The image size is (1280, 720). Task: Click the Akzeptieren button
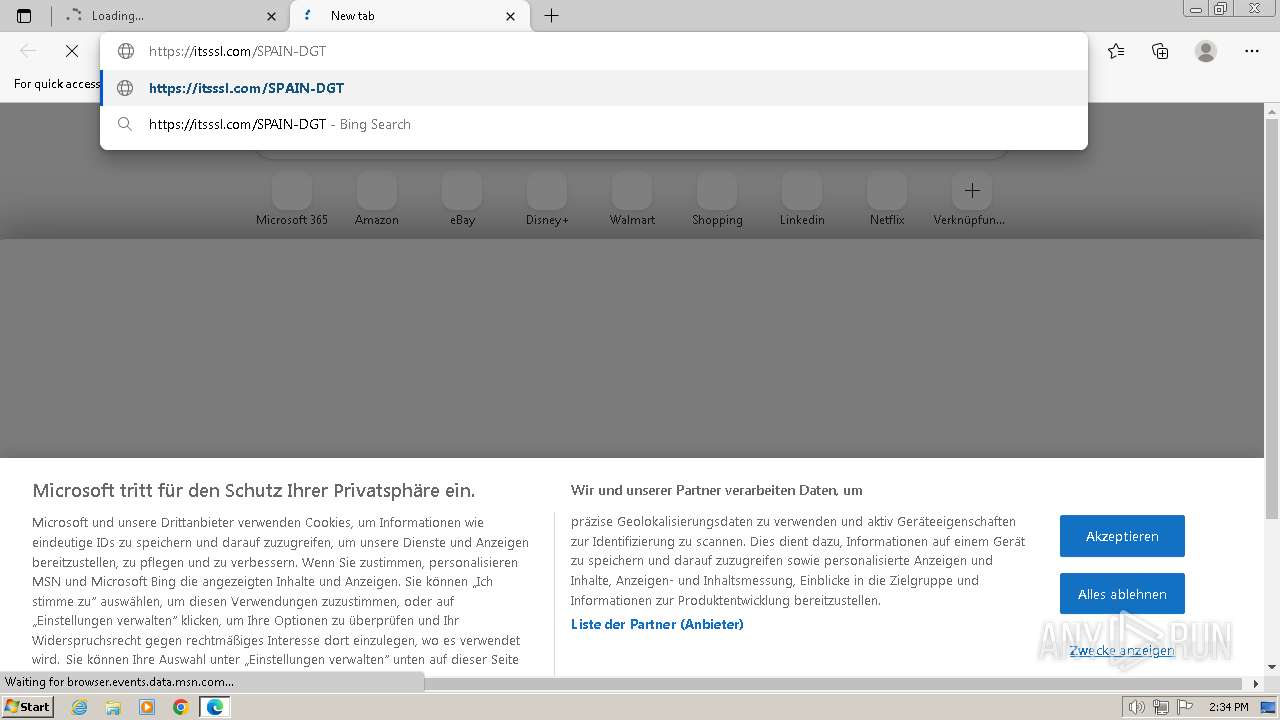click(x=1122, y=536)
